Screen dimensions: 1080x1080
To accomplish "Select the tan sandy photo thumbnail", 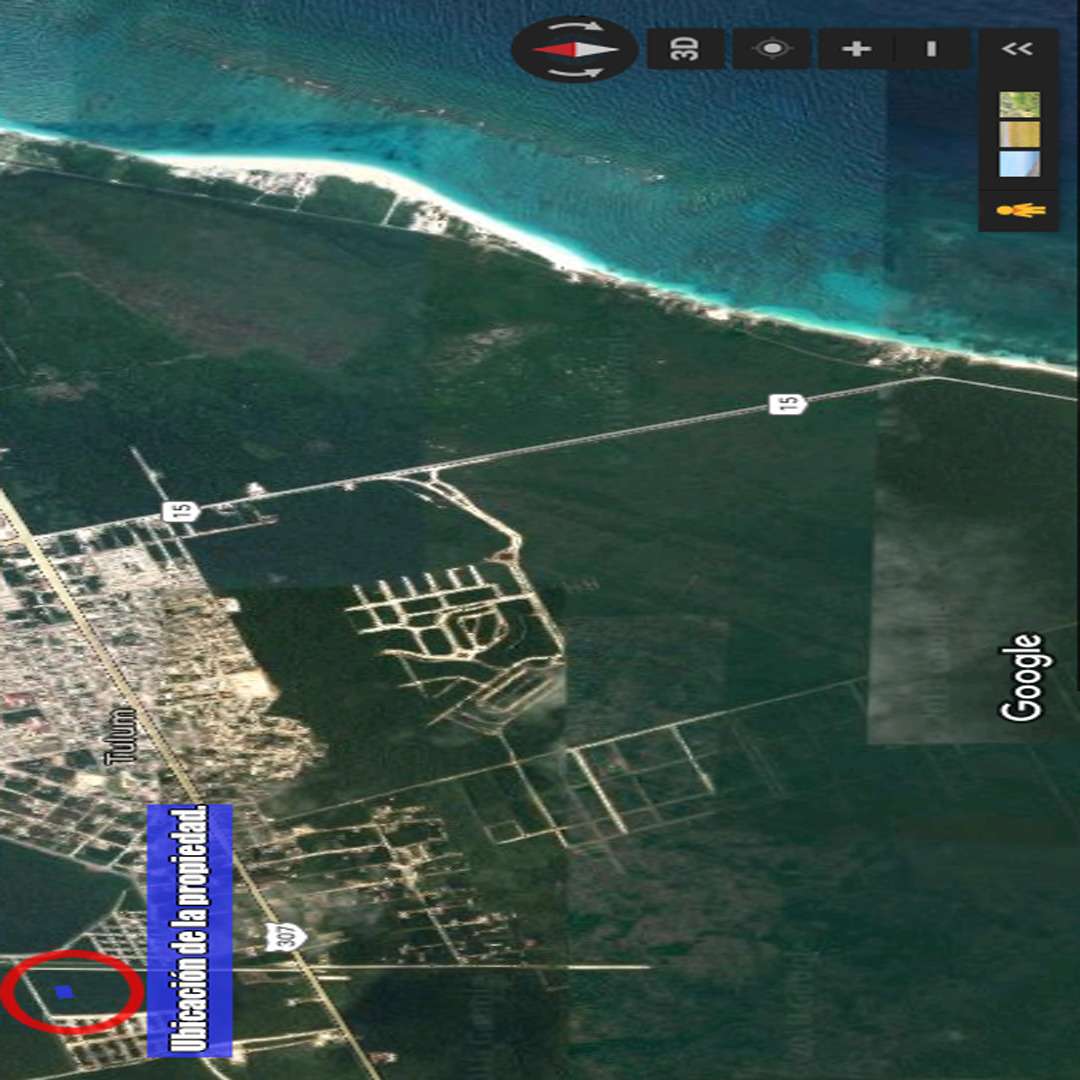I will 1019,134.
